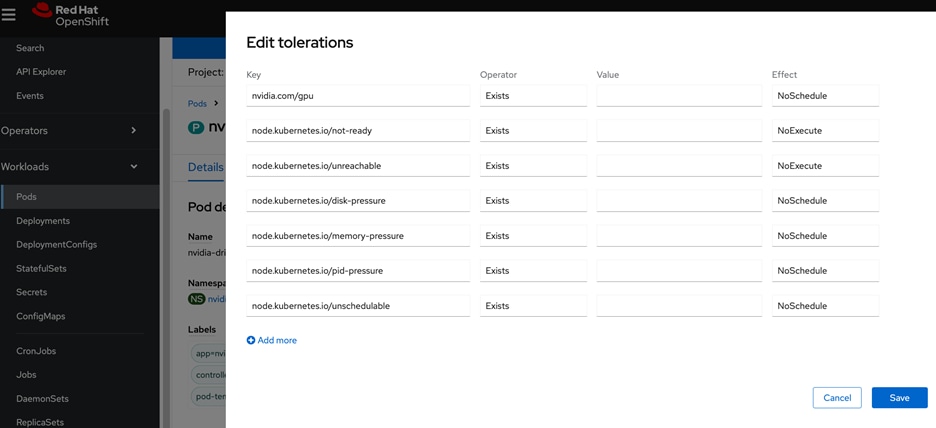Go to CronJobs in the sidebar
This screenshot has height=428, width=936.
[x=36, y=351]
